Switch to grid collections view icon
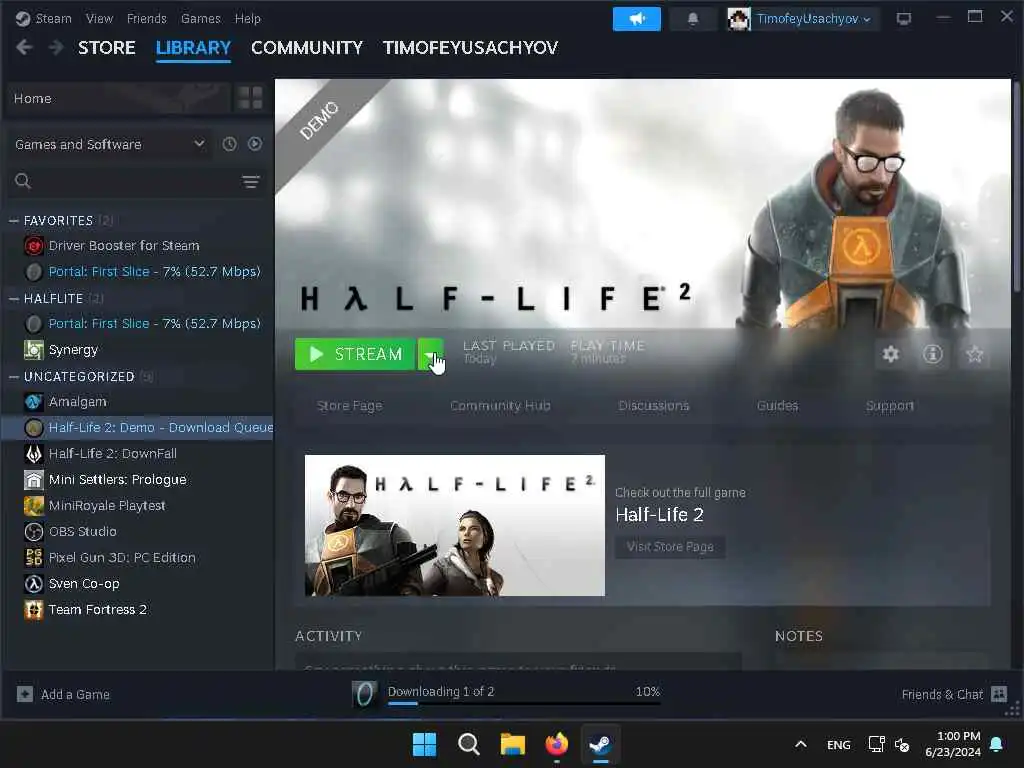The width and height of the screenshot is (1024, 768). [x=250, y=98]
